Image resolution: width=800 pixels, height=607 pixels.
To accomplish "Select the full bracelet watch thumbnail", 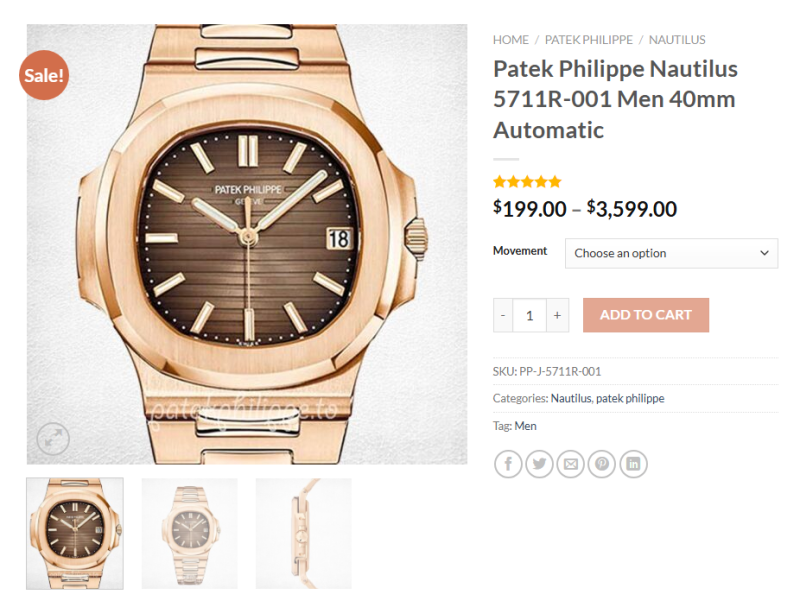I will coord(190,533).
